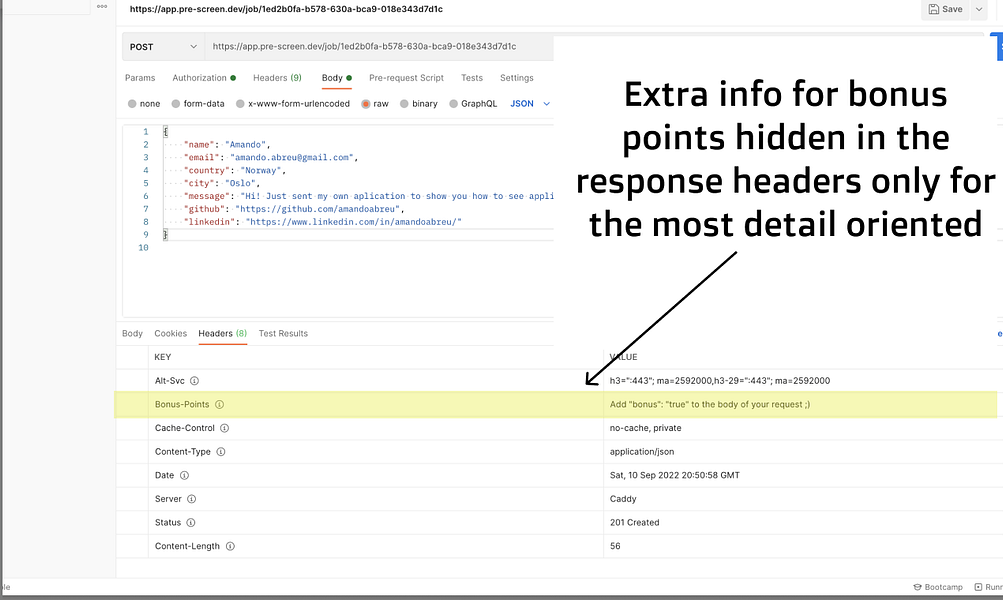1003x600 pixels.
Task: Open the Tests tab
Action: (x=472, y=78)
